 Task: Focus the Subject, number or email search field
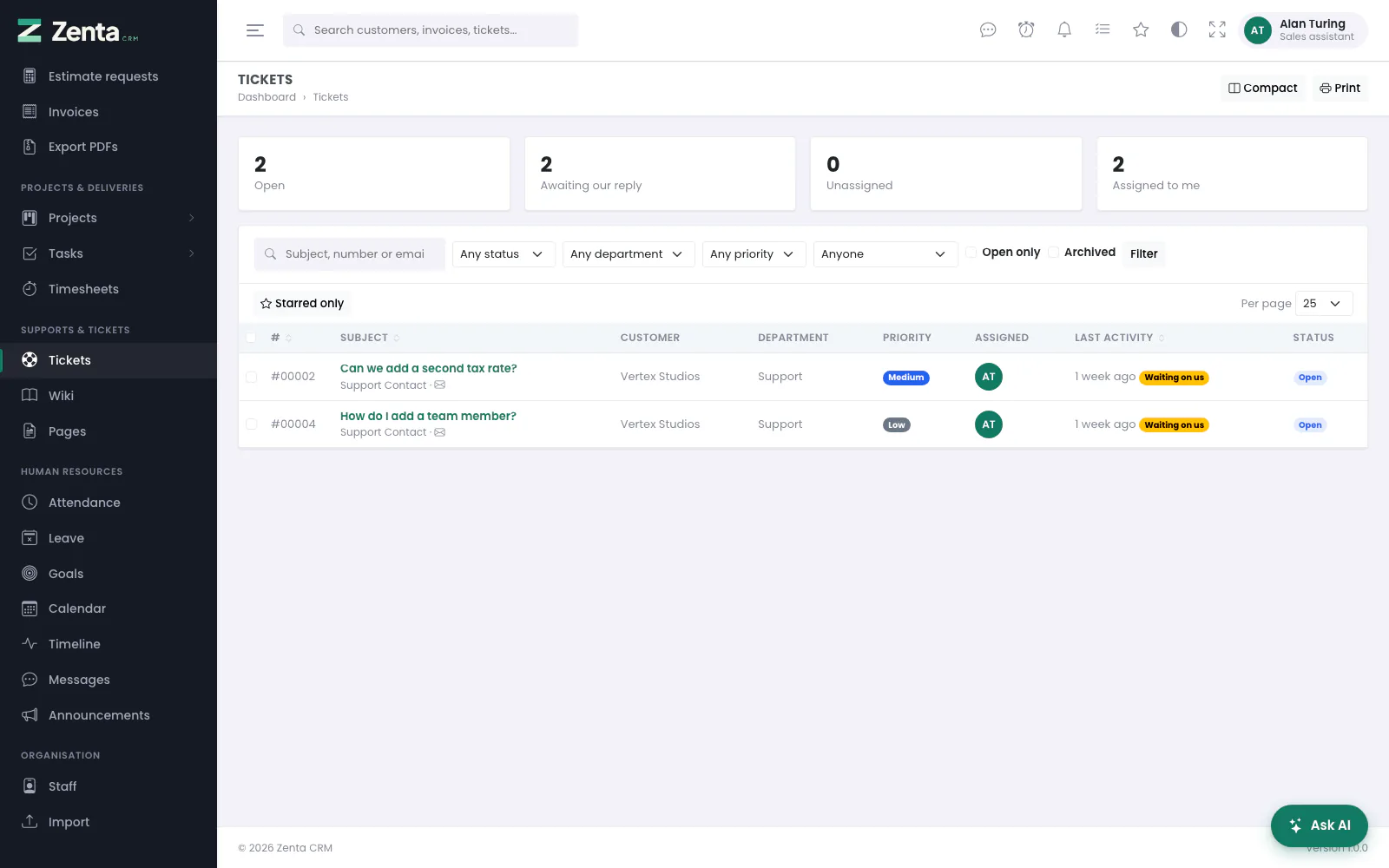[x=350, y=254]
